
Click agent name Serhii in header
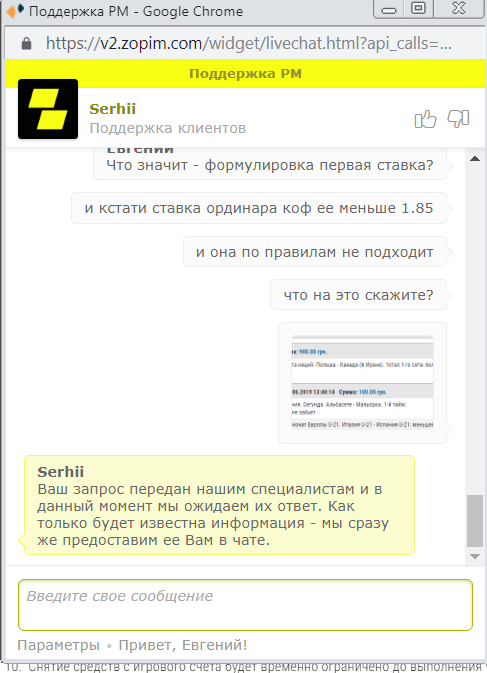112,109
